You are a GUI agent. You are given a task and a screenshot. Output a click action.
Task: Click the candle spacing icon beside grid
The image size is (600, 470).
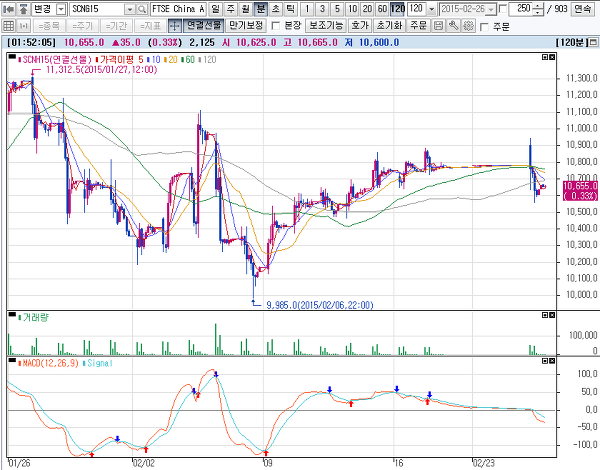point(24,26)
